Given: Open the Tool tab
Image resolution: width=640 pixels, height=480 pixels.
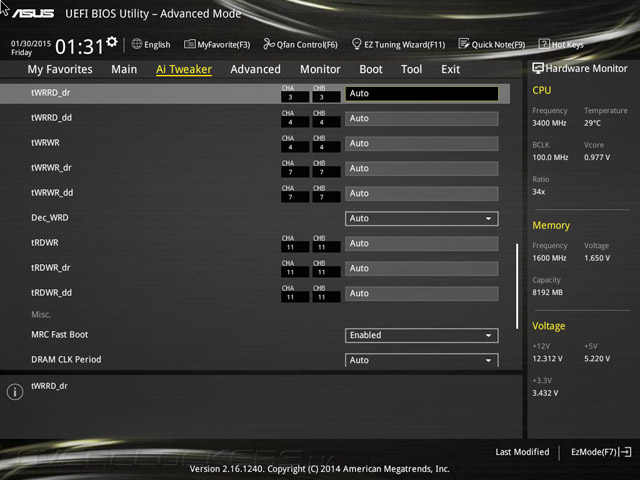Looking at the screenshot, I should tap(411, 69).
